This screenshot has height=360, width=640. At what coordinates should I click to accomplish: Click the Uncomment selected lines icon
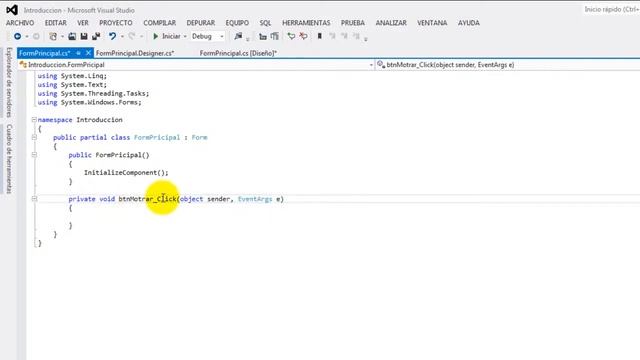[x=275, y=36]
